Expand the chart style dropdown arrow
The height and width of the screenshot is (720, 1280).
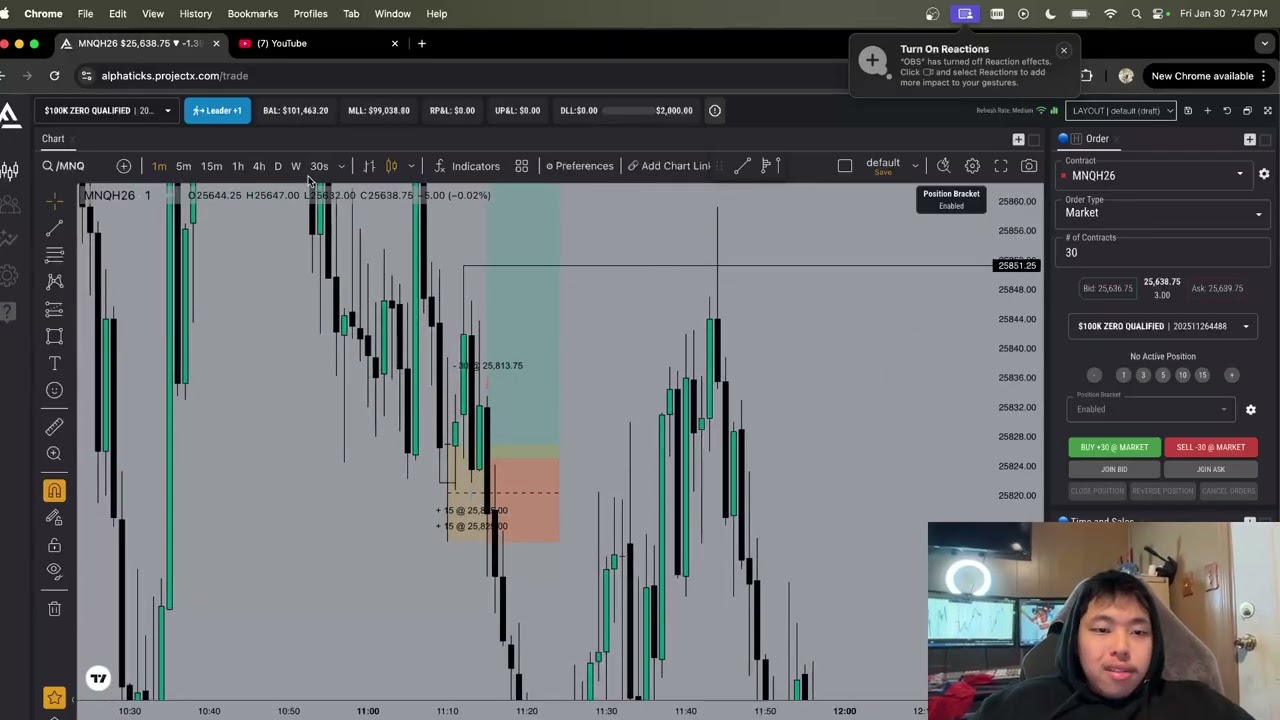[x=410, y=166]
